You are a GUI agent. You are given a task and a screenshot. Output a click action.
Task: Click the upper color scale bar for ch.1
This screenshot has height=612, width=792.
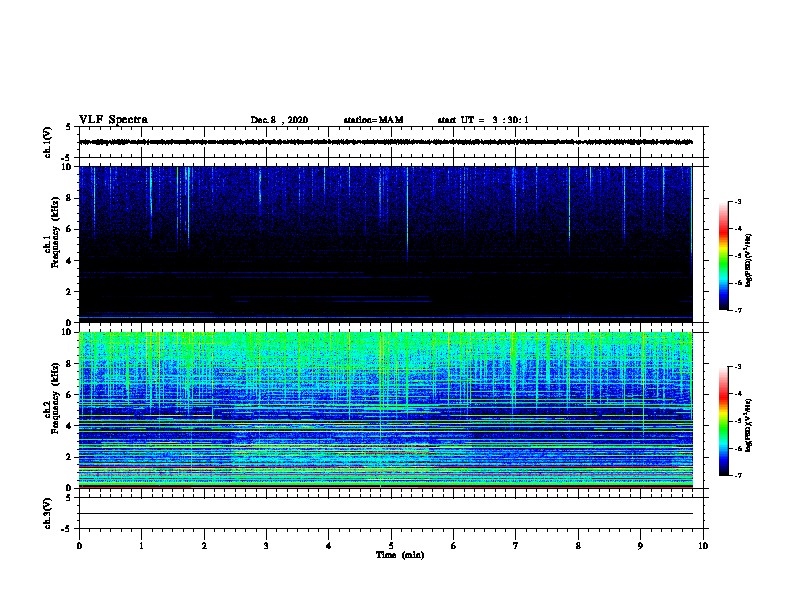click(x=723, y=256)
